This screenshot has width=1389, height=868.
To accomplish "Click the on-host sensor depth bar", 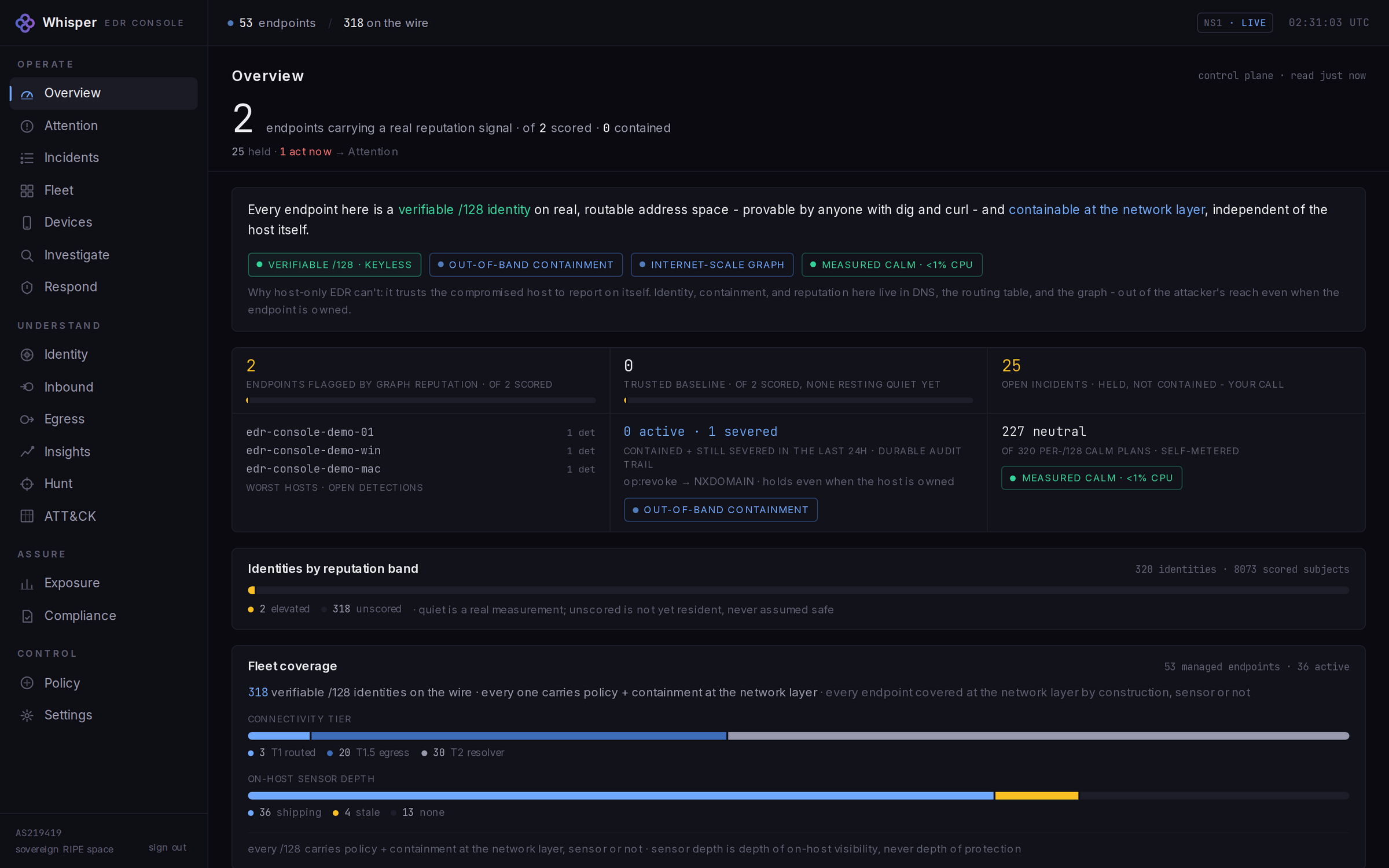I will (x=798, y=796).
